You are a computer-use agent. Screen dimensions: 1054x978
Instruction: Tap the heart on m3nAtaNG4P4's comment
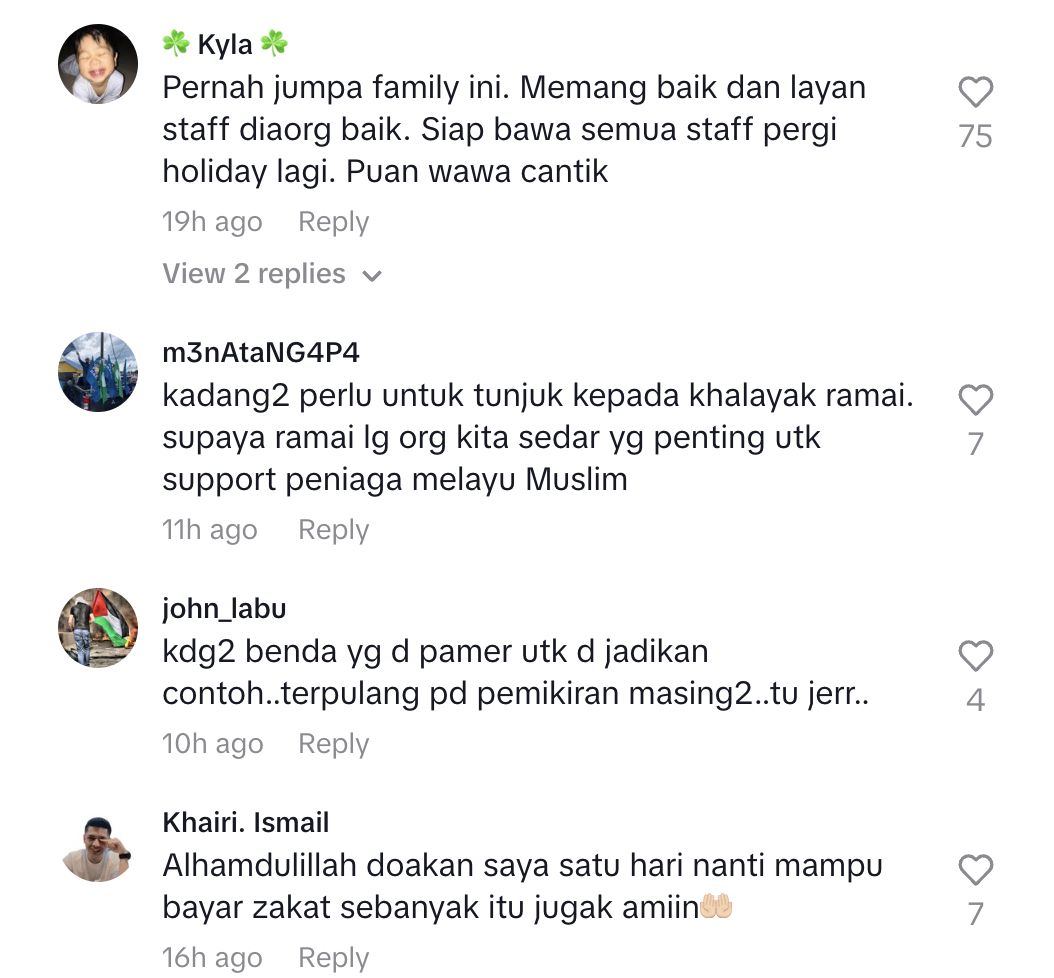[x=975, y=400]
